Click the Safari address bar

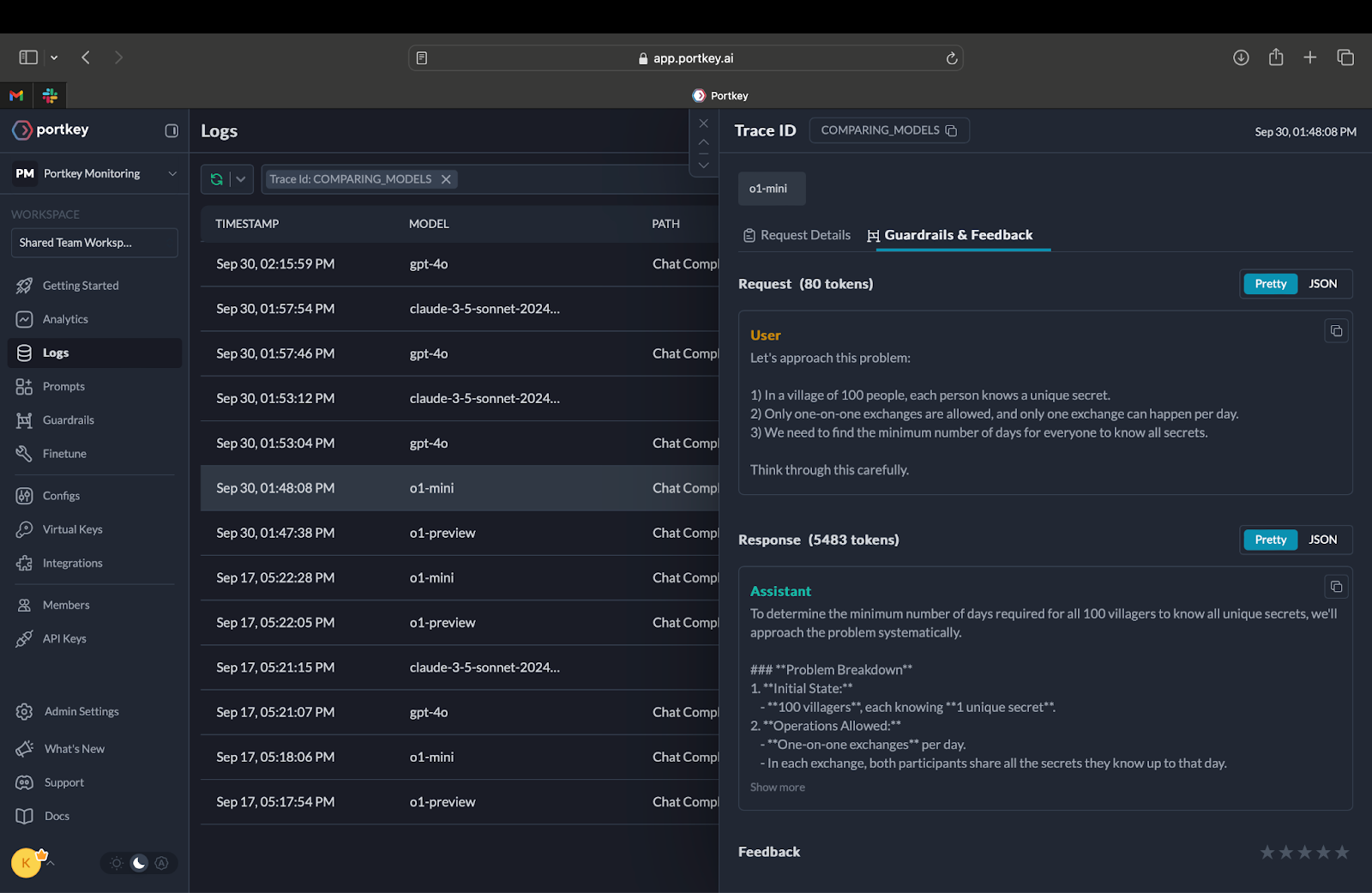point(686,58)
